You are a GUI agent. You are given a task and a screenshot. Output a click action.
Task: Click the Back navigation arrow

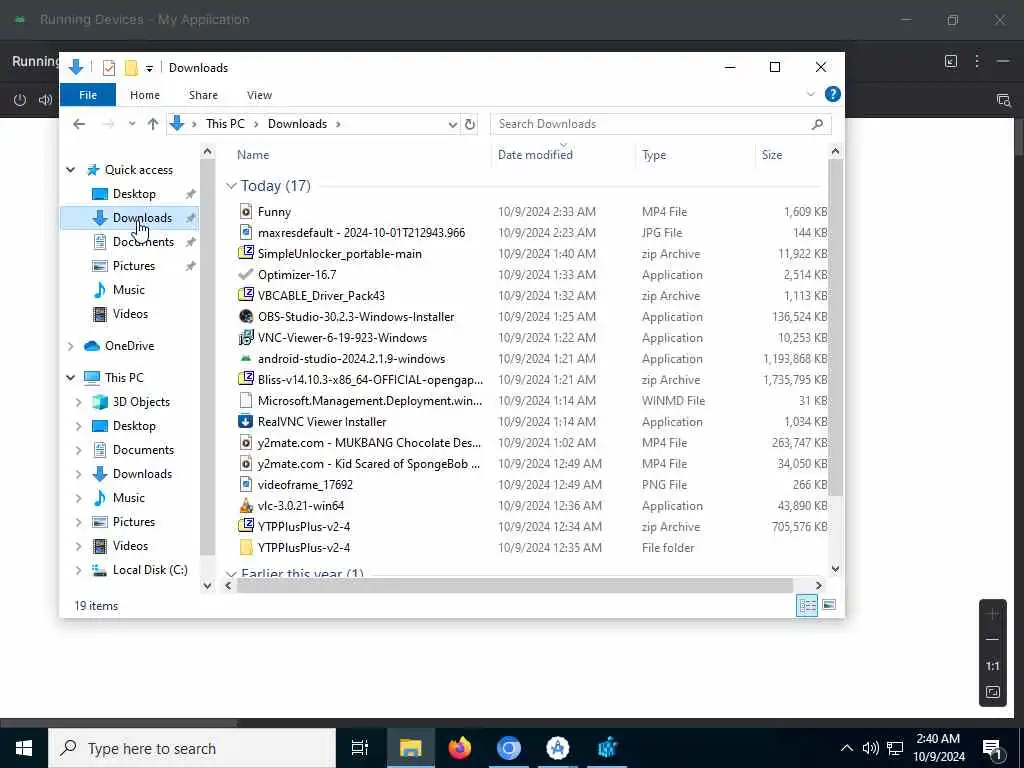79,124
